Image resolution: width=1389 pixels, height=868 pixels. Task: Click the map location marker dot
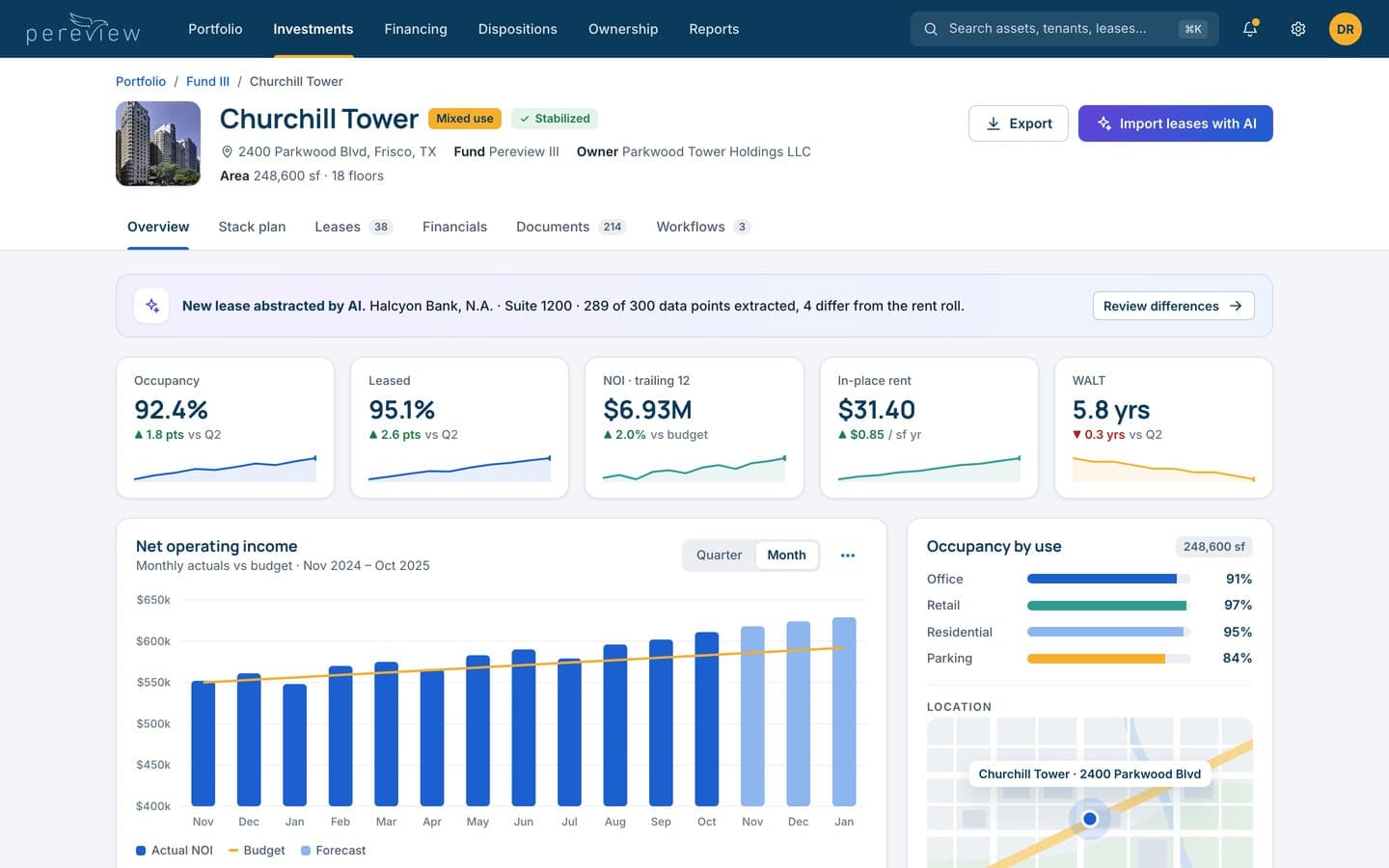(x=1090, y=819)
